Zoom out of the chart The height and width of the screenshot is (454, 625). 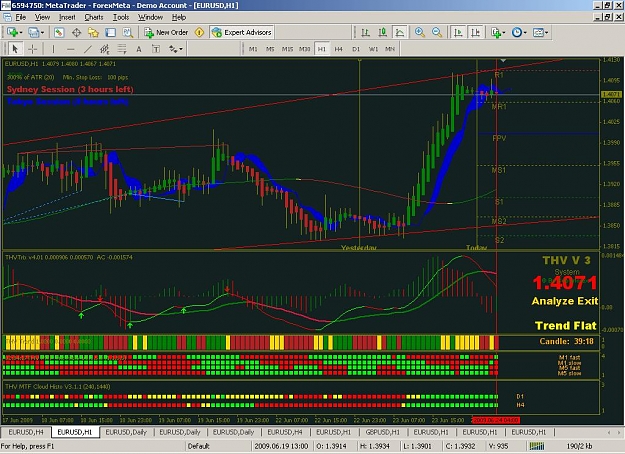coord(437,32)
